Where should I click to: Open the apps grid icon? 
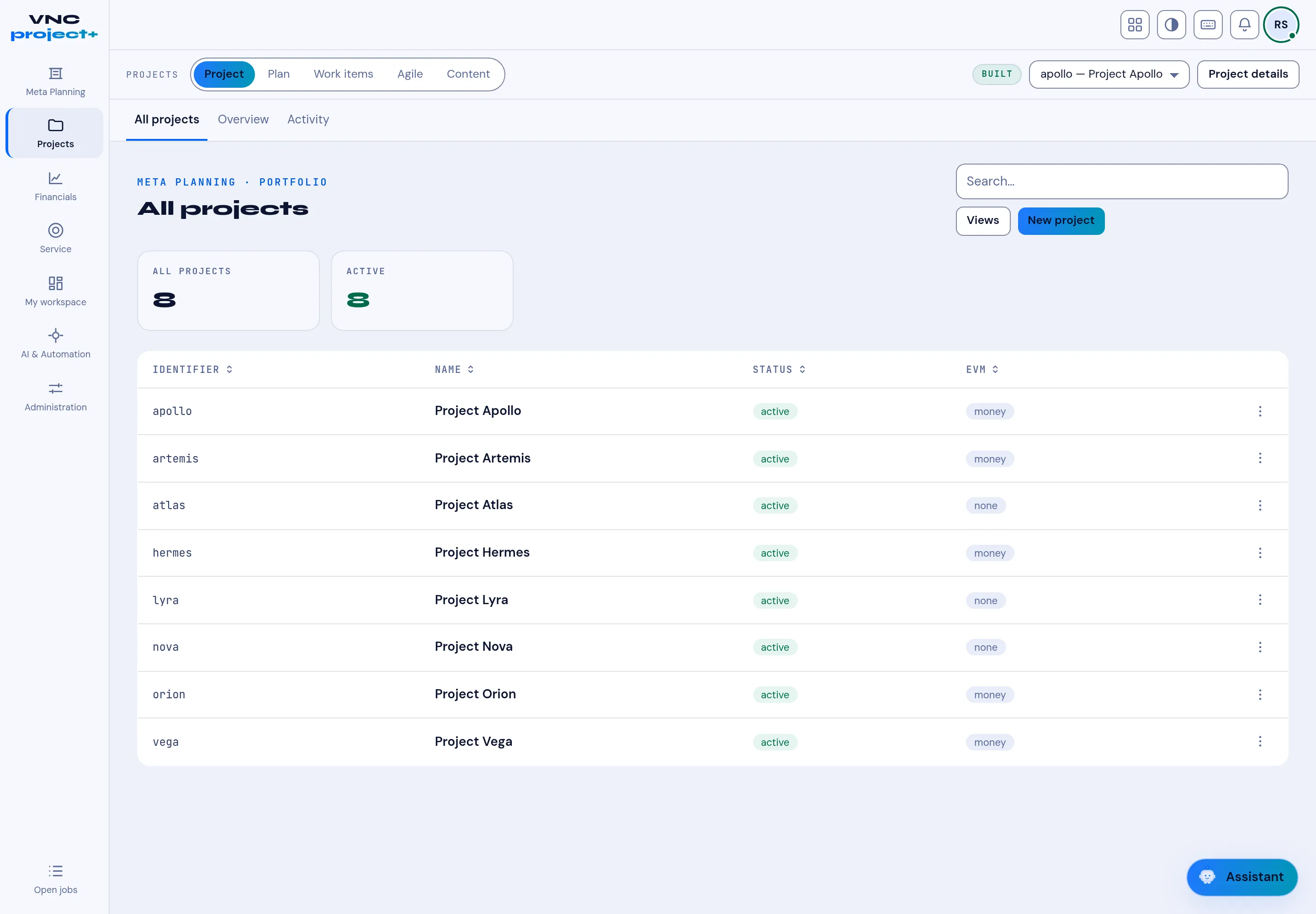click(x=1135, y=25)
